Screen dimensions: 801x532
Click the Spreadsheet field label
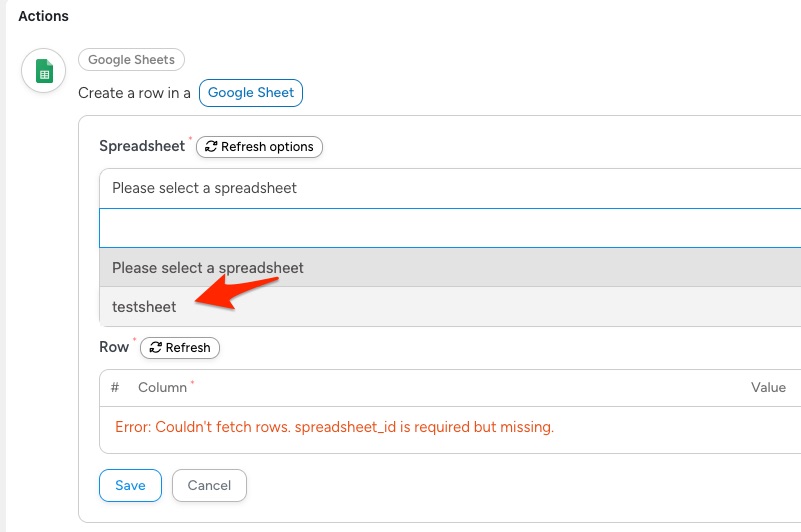tap(142, 146)
